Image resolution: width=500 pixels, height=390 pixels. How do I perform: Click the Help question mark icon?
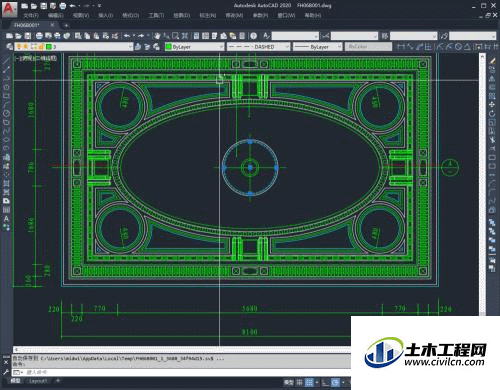click(254, 36)
